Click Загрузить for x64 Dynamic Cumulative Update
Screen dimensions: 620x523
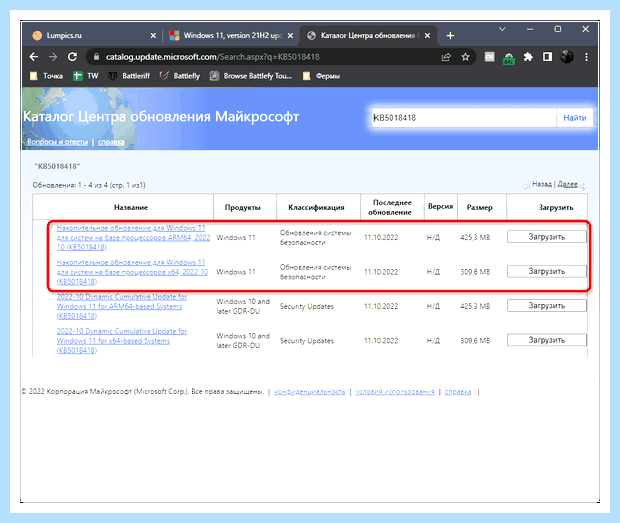(547, 340)
